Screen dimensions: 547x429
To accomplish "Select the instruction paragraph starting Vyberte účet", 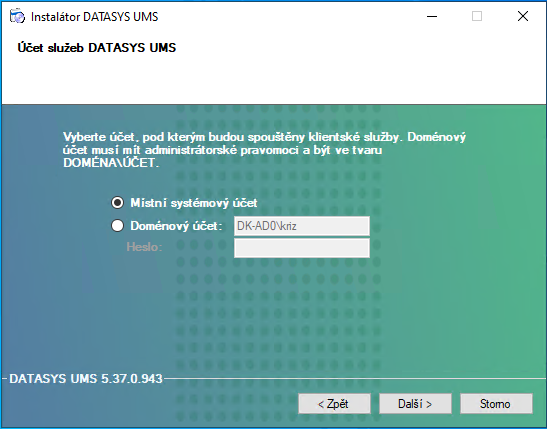I will click(x=264, y=150).
